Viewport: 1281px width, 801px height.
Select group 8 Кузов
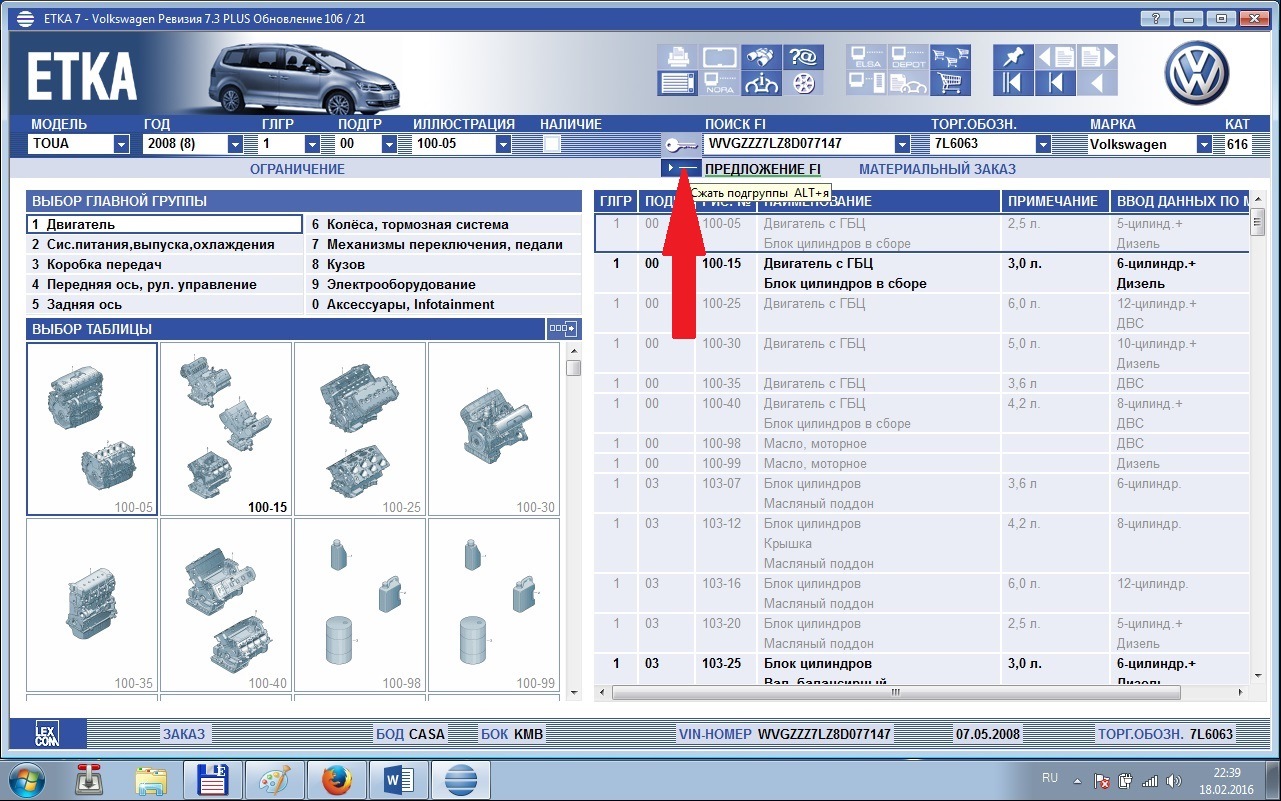(443, 264)
